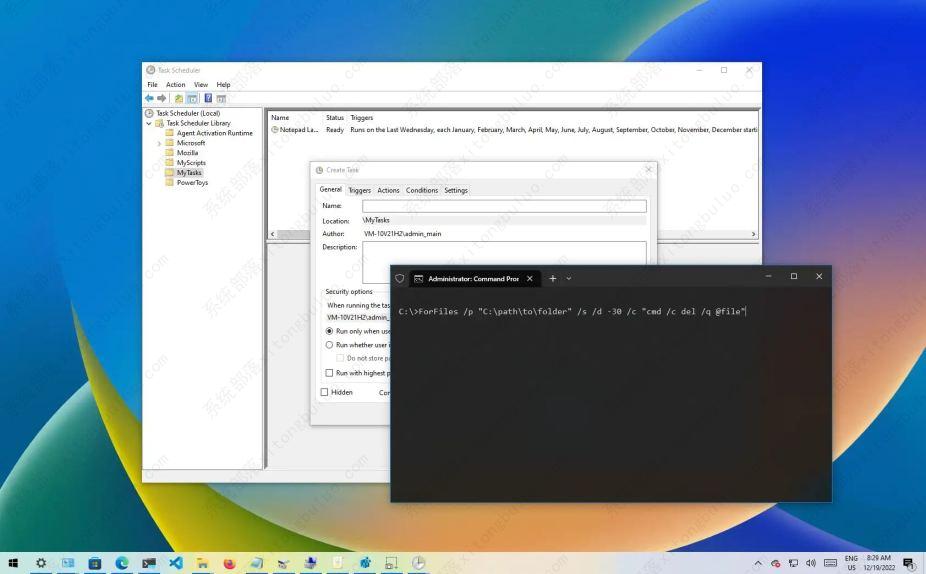Click the Description text box in Create Task
Image resolution: width=926 pixels, height=574 pixels.
(504, 254)
